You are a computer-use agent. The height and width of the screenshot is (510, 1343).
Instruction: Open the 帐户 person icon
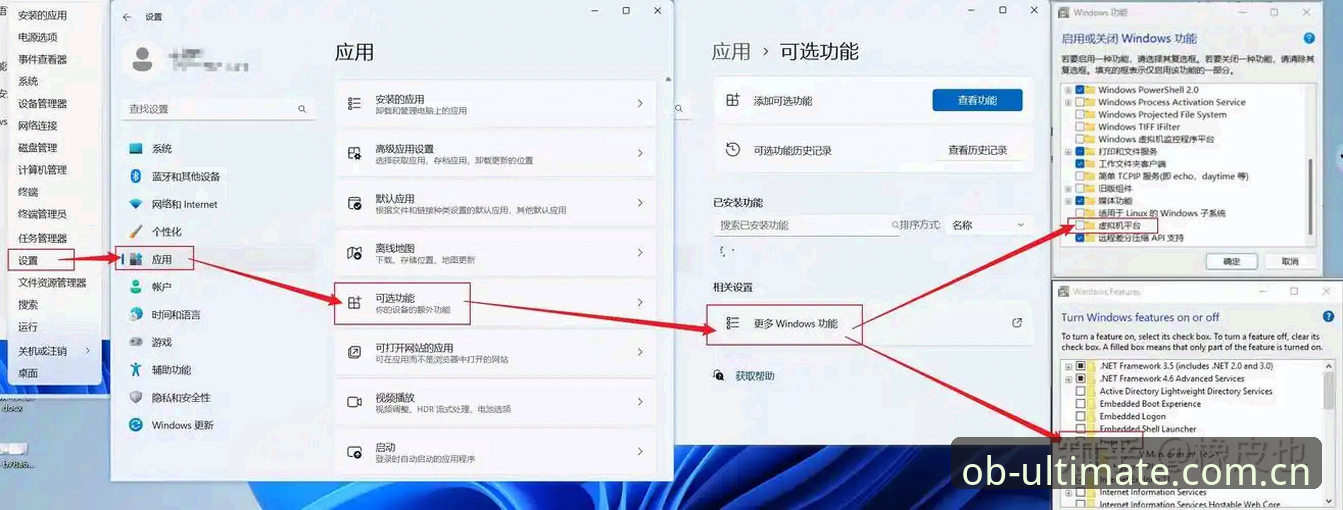click(x=136, y=286)
